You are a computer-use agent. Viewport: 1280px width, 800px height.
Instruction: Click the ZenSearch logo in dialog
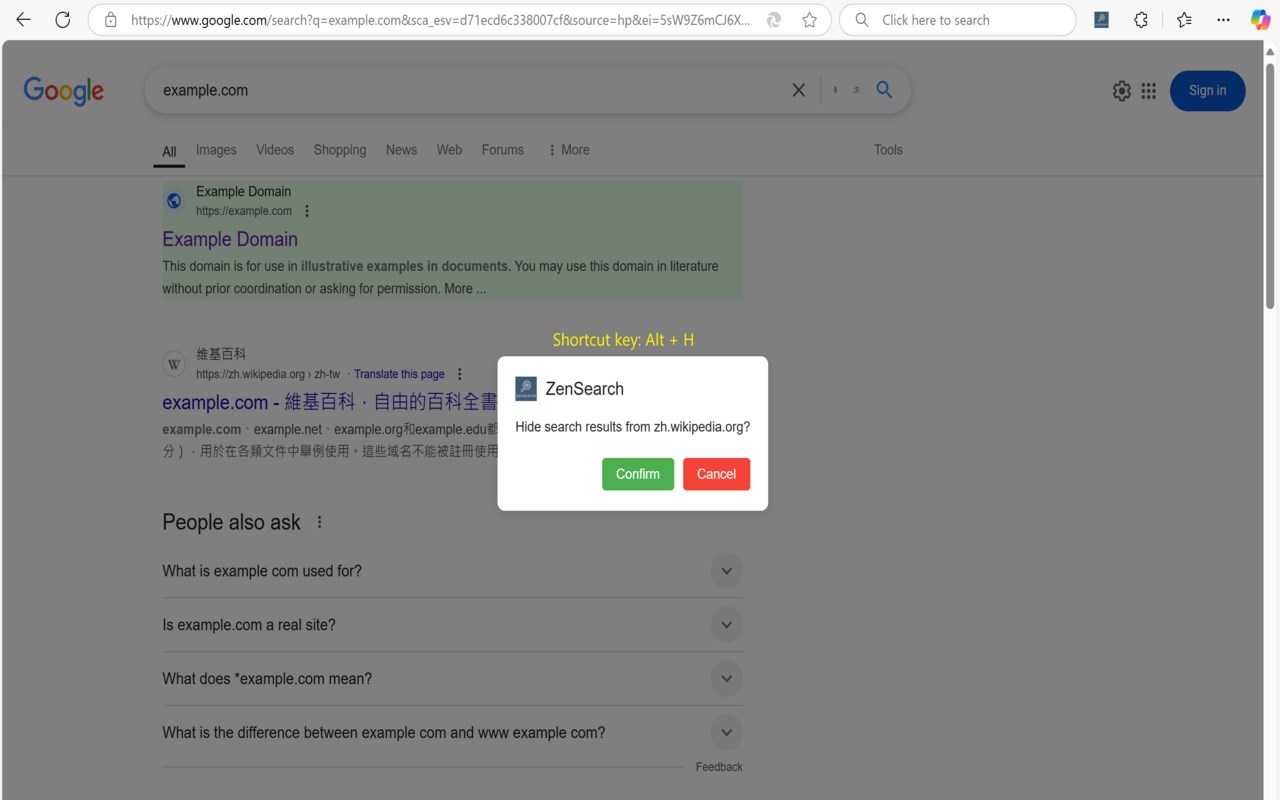pyautogui.click(x=526, y=389)
